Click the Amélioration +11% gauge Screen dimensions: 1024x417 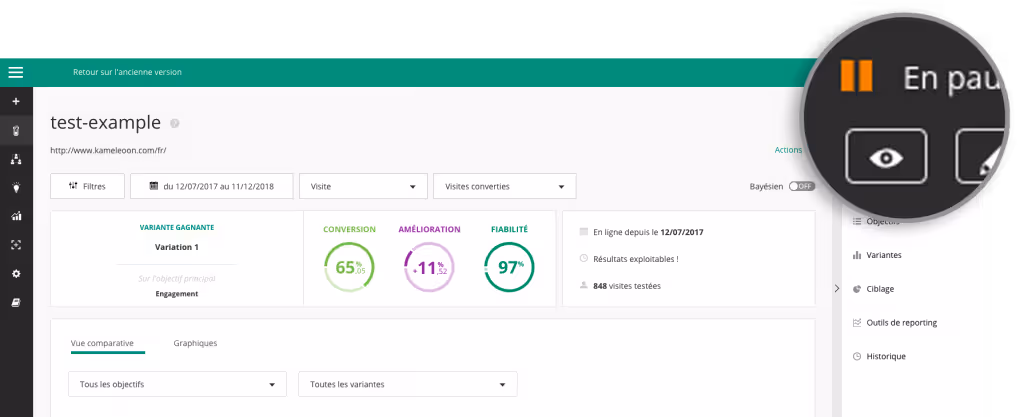(429, 267)
